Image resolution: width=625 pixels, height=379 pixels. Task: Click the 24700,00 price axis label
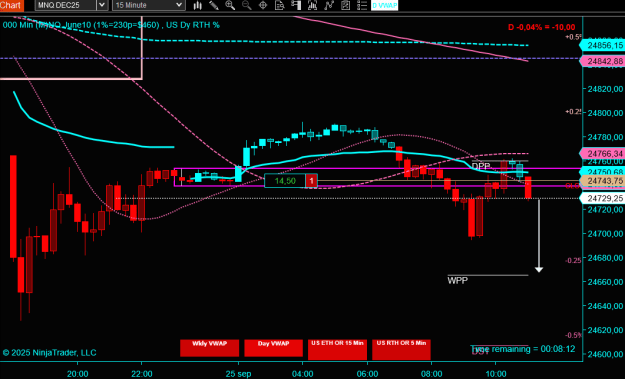(x=605, y=234)
